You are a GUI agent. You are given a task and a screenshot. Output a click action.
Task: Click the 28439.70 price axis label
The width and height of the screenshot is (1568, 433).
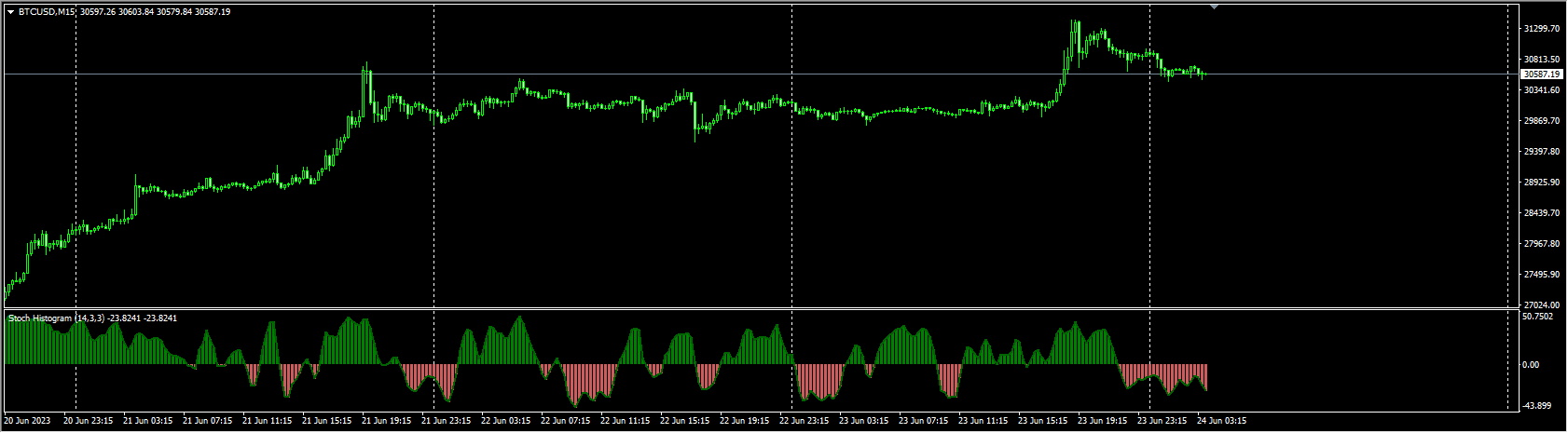click(1541, 213)
